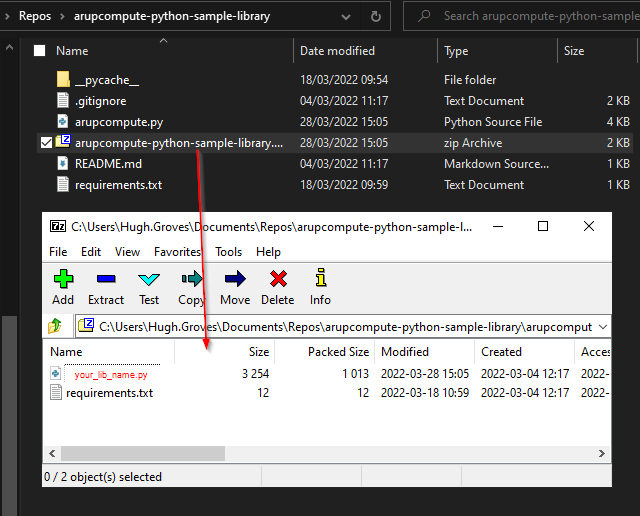Click the arupcompute.py Python file icon

pos(62,121)
